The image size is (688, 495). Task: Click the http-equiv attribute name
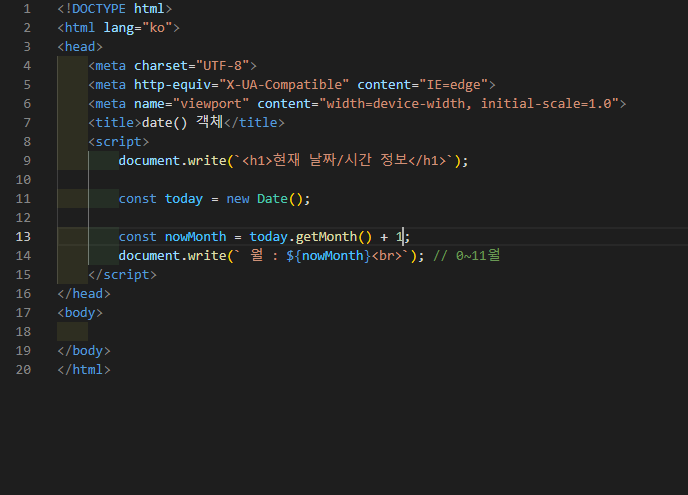(x=172, y=85)
